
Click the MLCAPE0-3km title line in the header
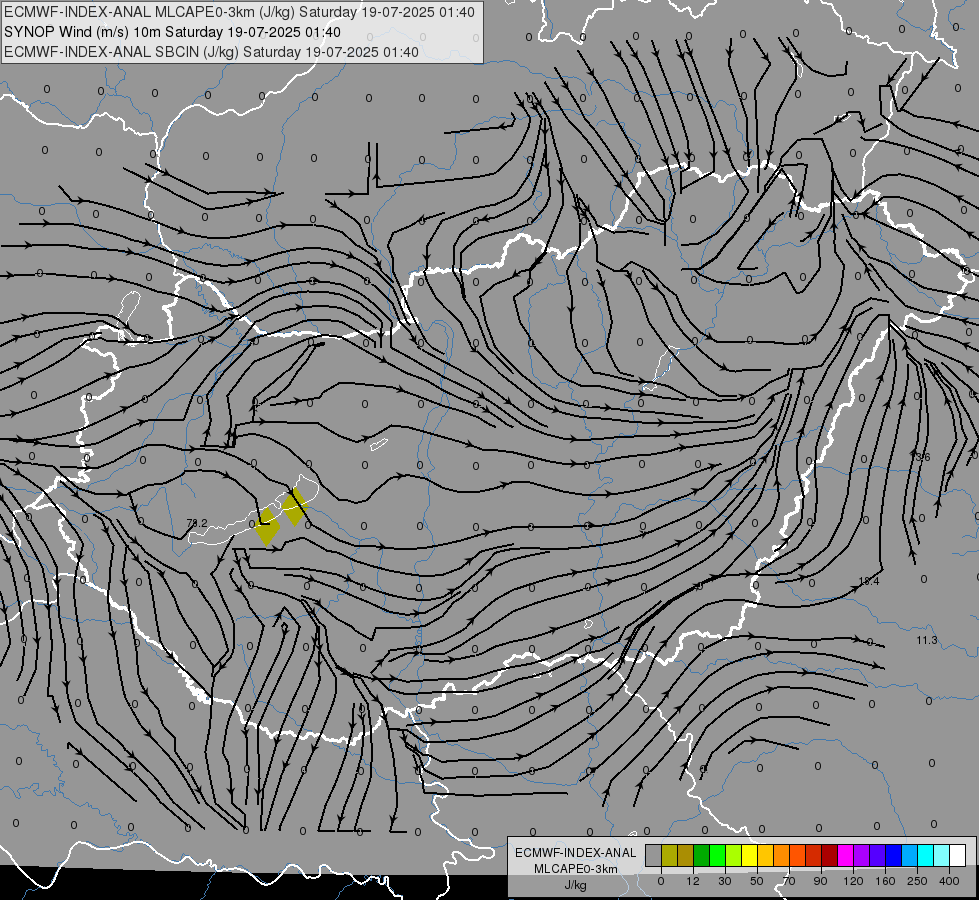(239, 12)
